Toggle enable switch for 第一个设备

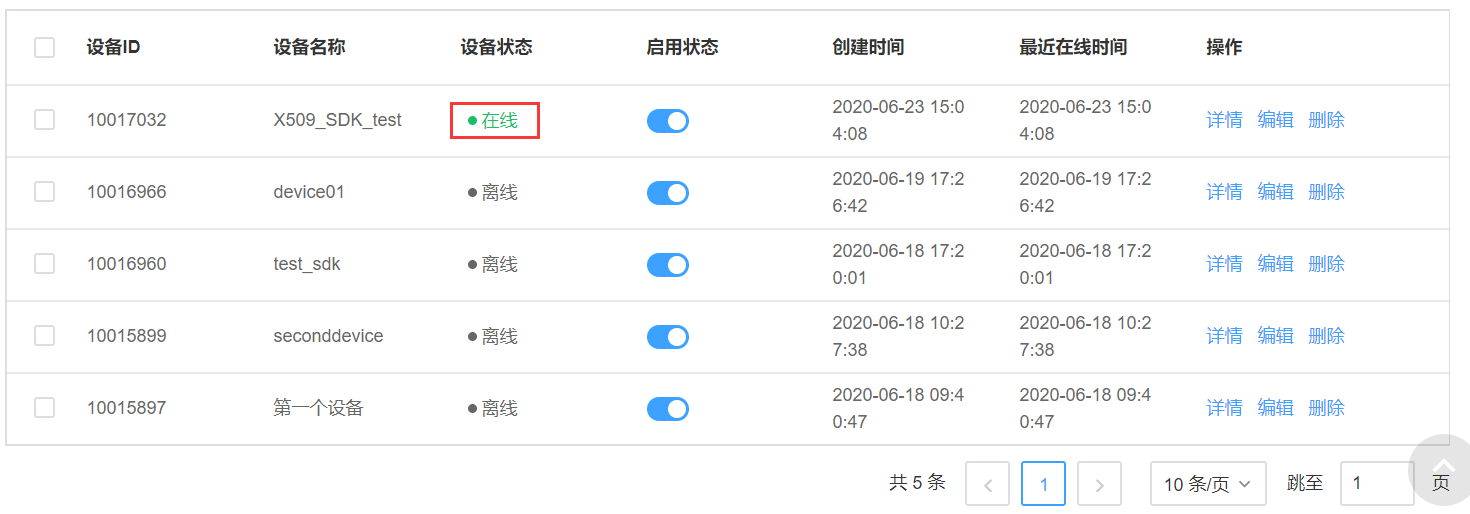pyautogui.click(x=668, y=409)
